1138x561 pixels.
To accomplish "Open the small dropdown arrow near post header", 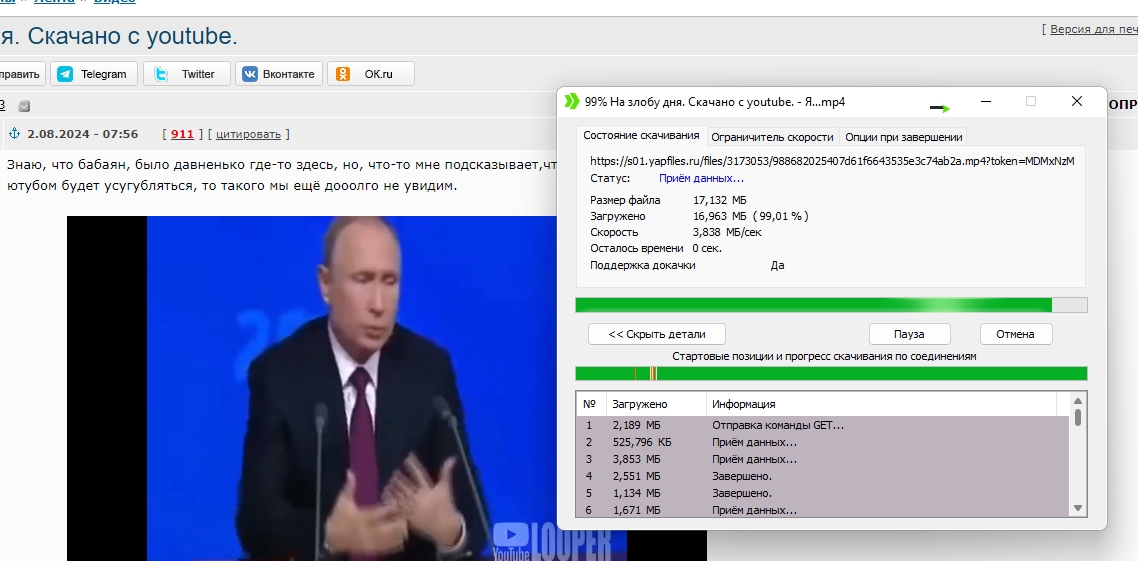I will (24, 106).
